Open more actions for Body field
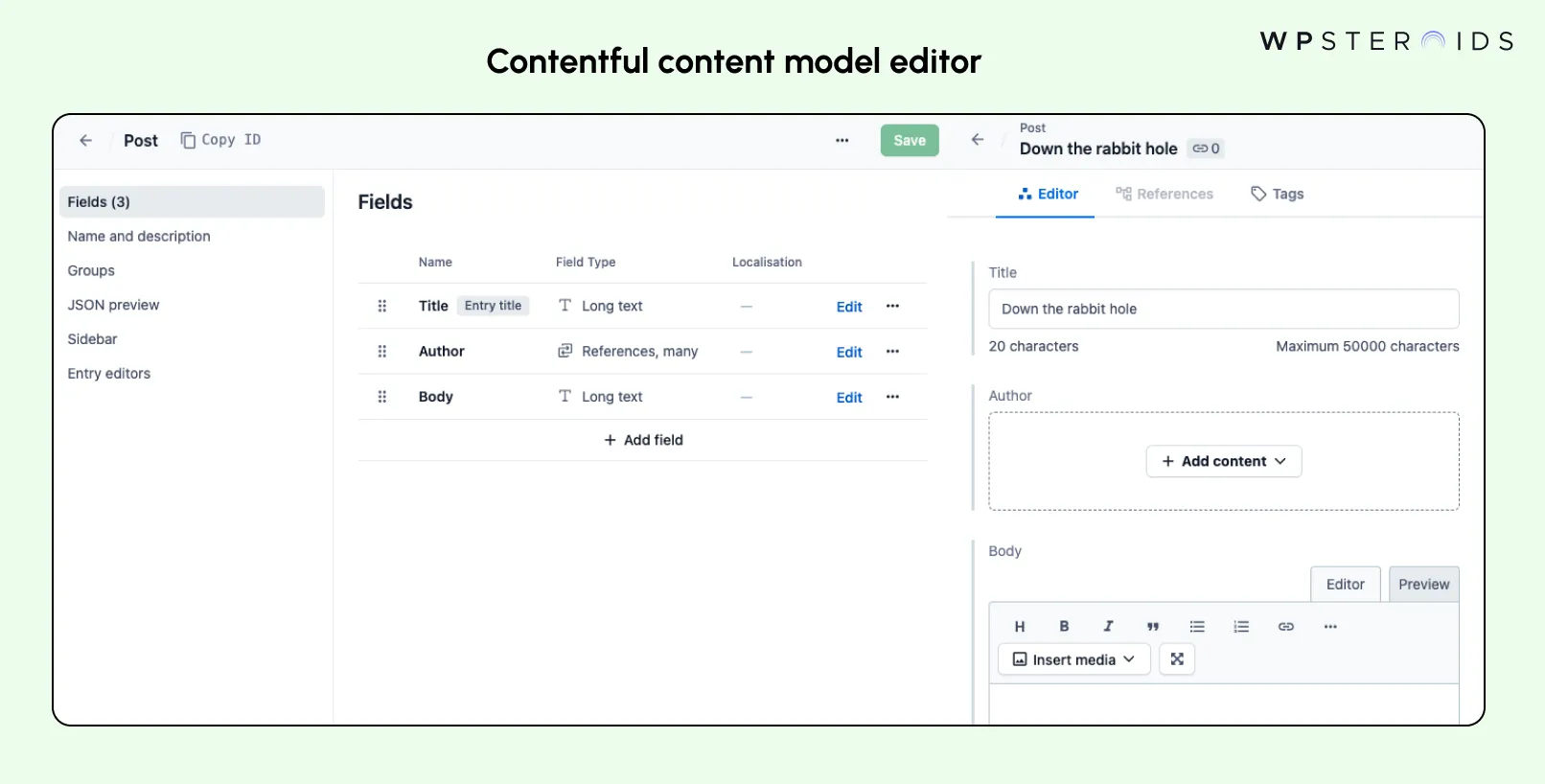1545x784 pixels. 892,397
